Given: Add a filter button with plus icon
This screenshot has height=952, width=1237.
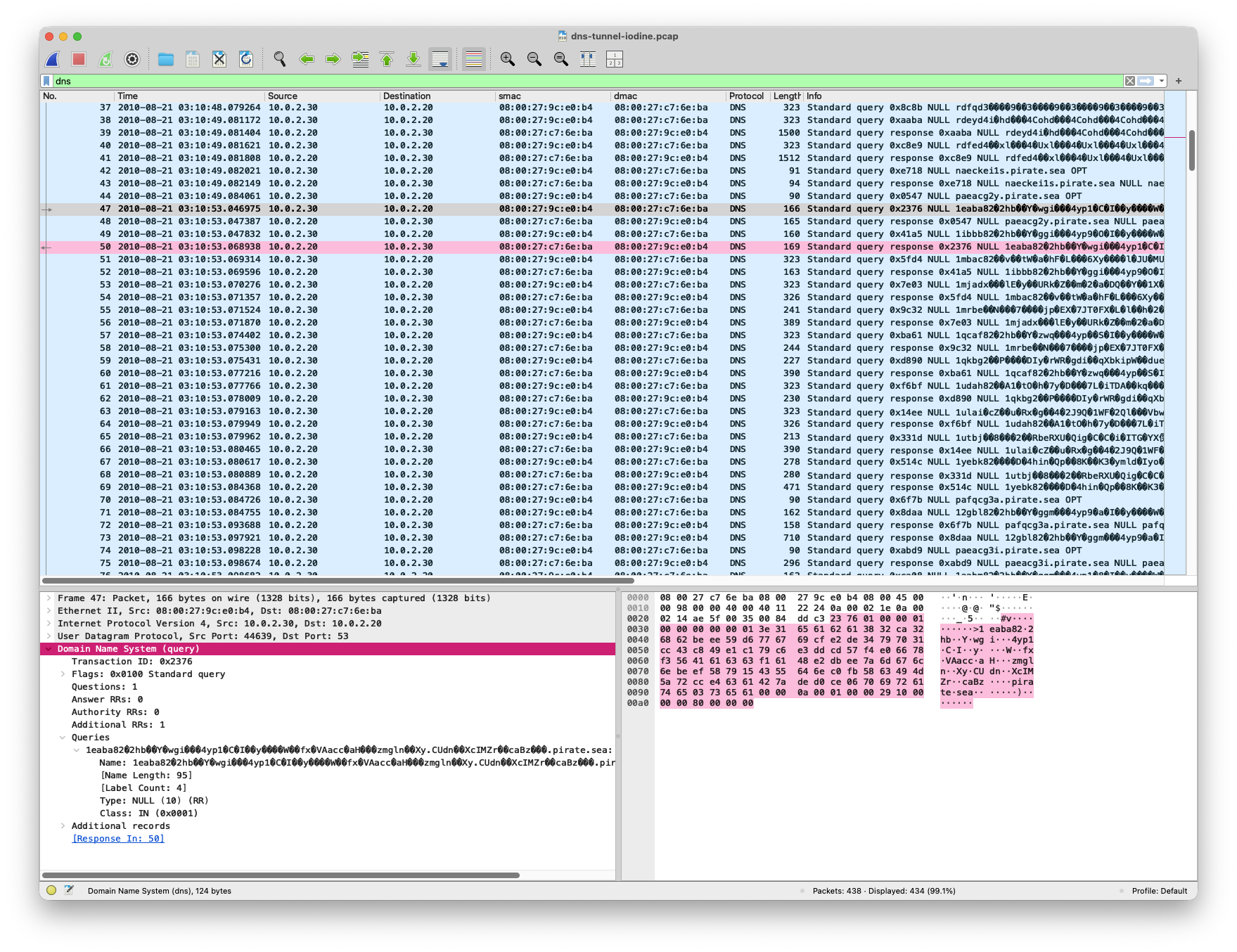Looking at the screenshot, I should (1179, 81).
